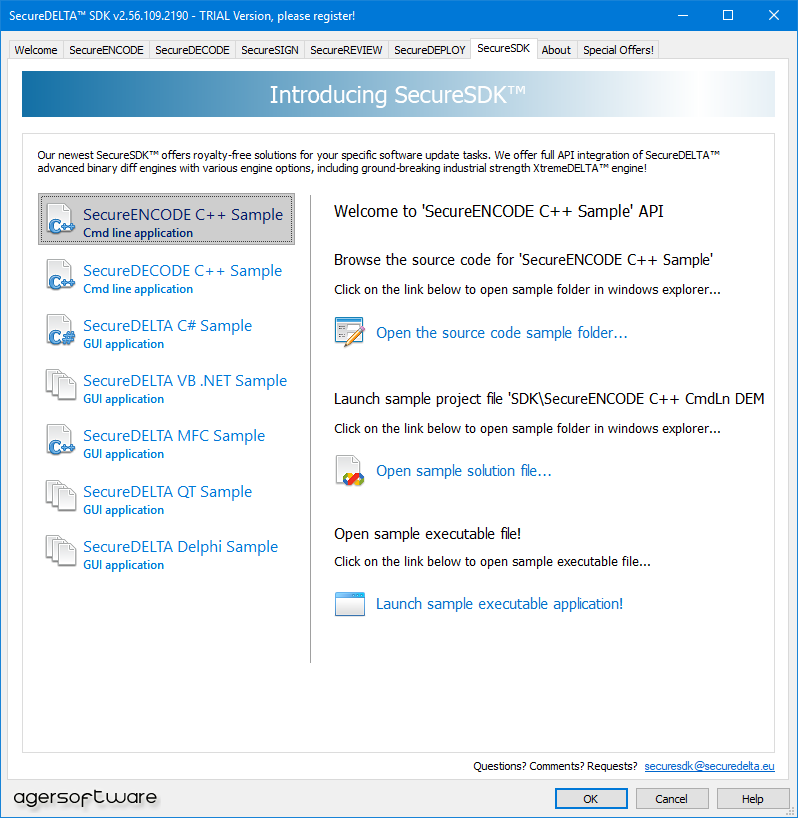The height and width of the screenshot is (818, 798).
Task: Click the Cancel button
Action: click(x=671, y=799)
